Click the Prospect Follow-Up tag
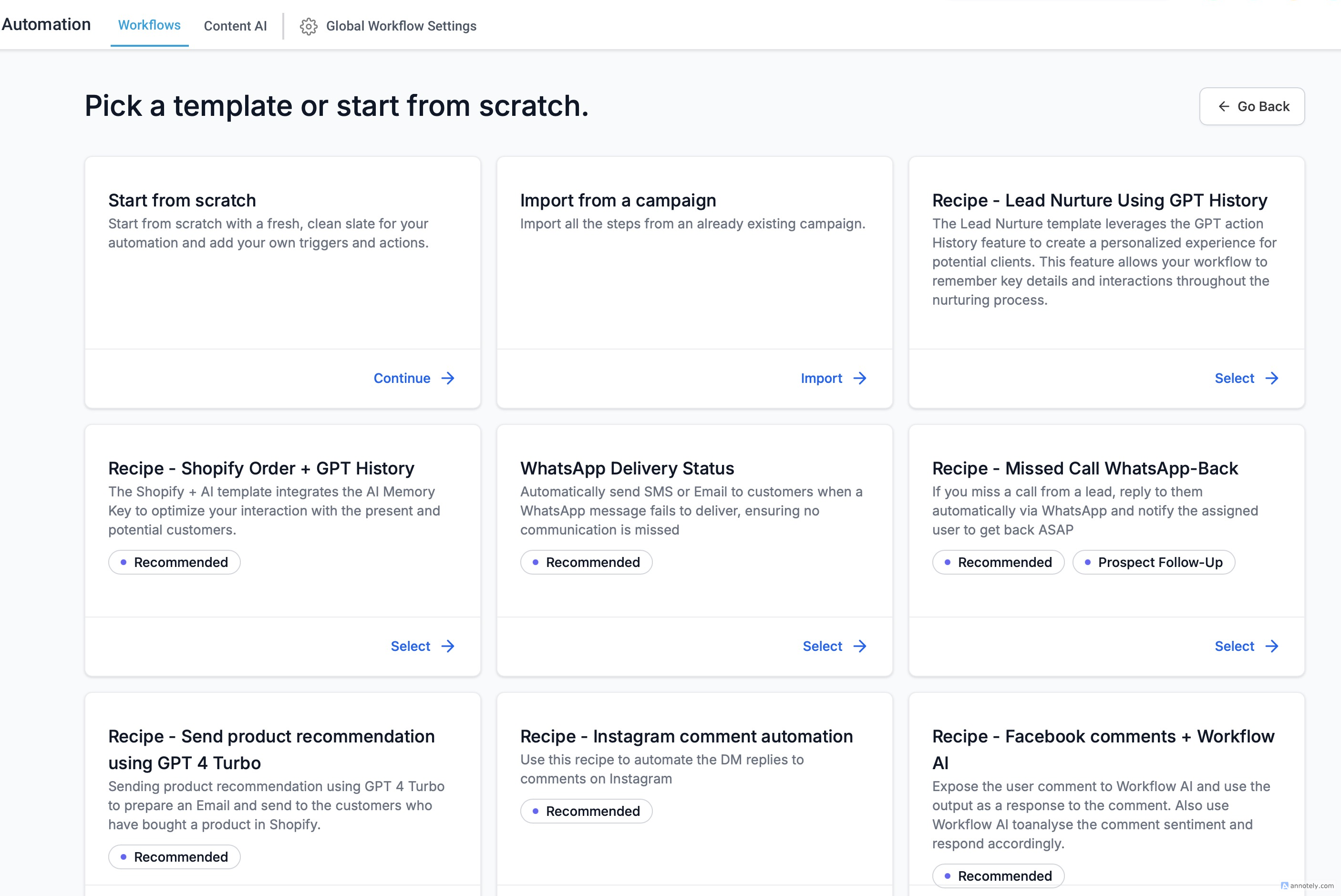This screenshot has height=896, width=1341. (1154, 562)
